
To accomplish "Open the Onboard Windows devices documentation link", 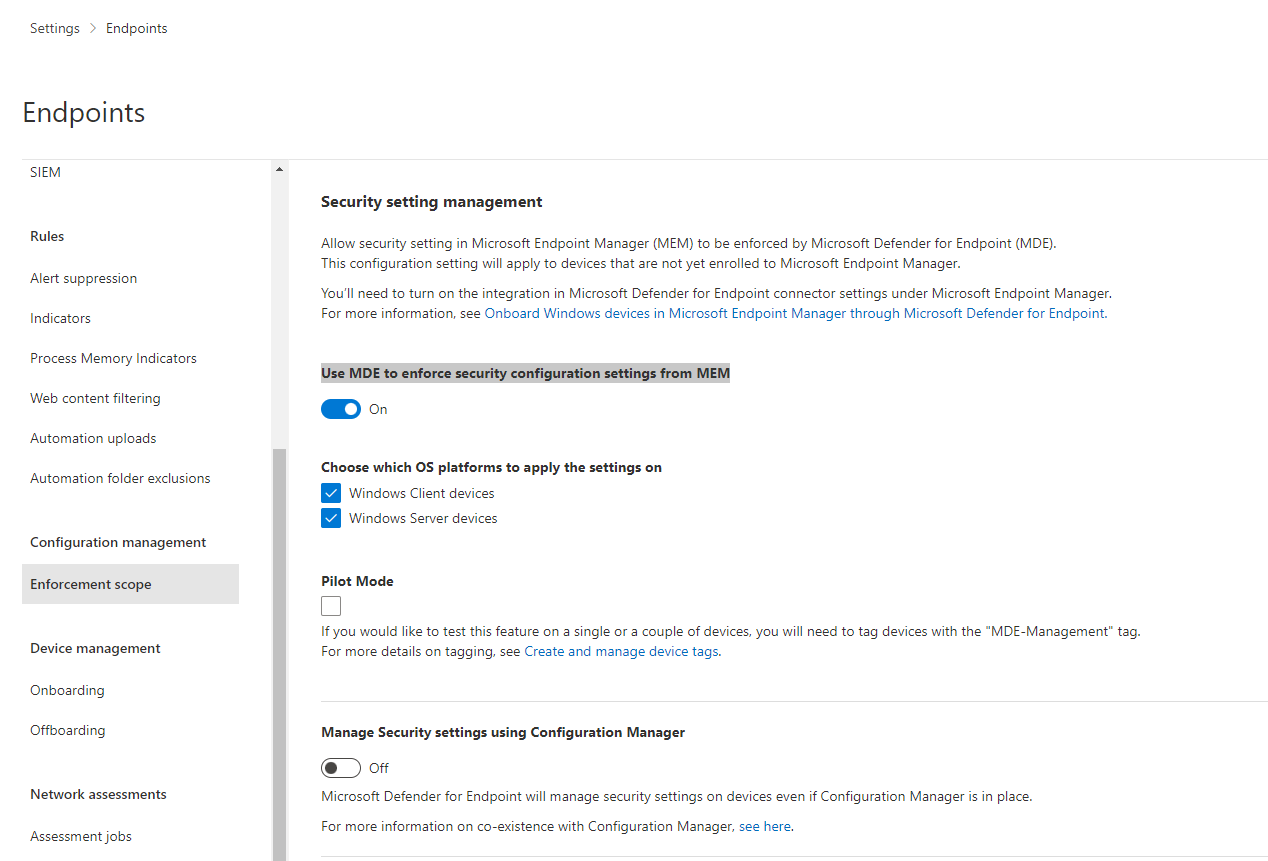I will (x=795, y=313).
